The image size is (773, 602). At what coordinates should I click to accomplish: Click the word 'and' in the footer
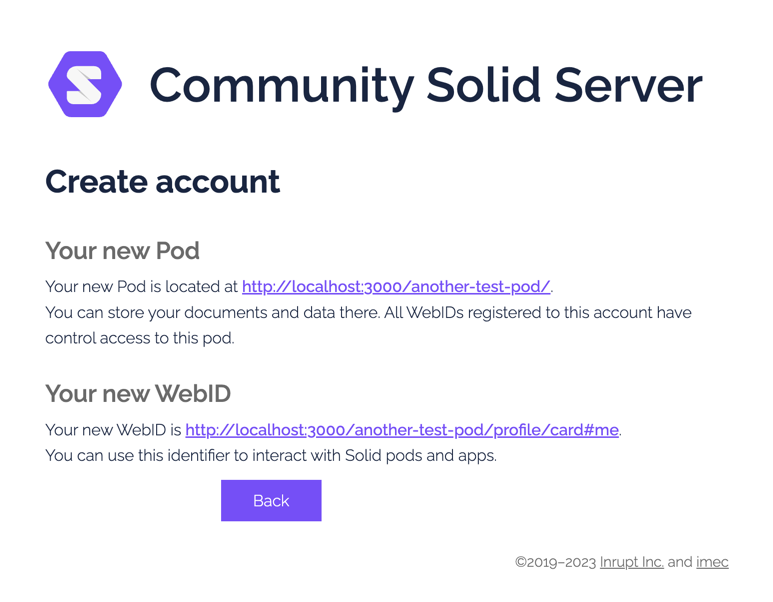click(680, 562)
